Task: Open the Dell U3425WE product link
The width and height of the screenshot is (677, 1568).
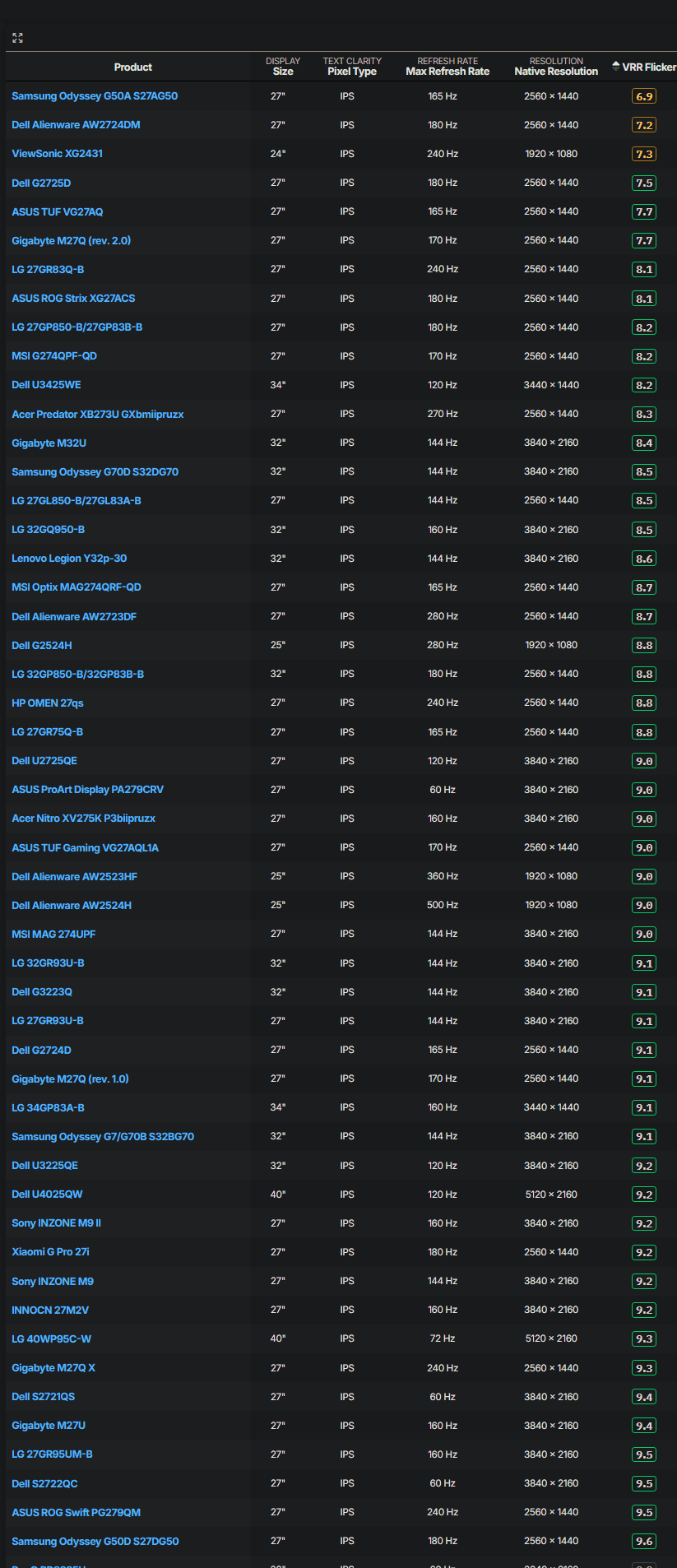Action: click(46, 385)
